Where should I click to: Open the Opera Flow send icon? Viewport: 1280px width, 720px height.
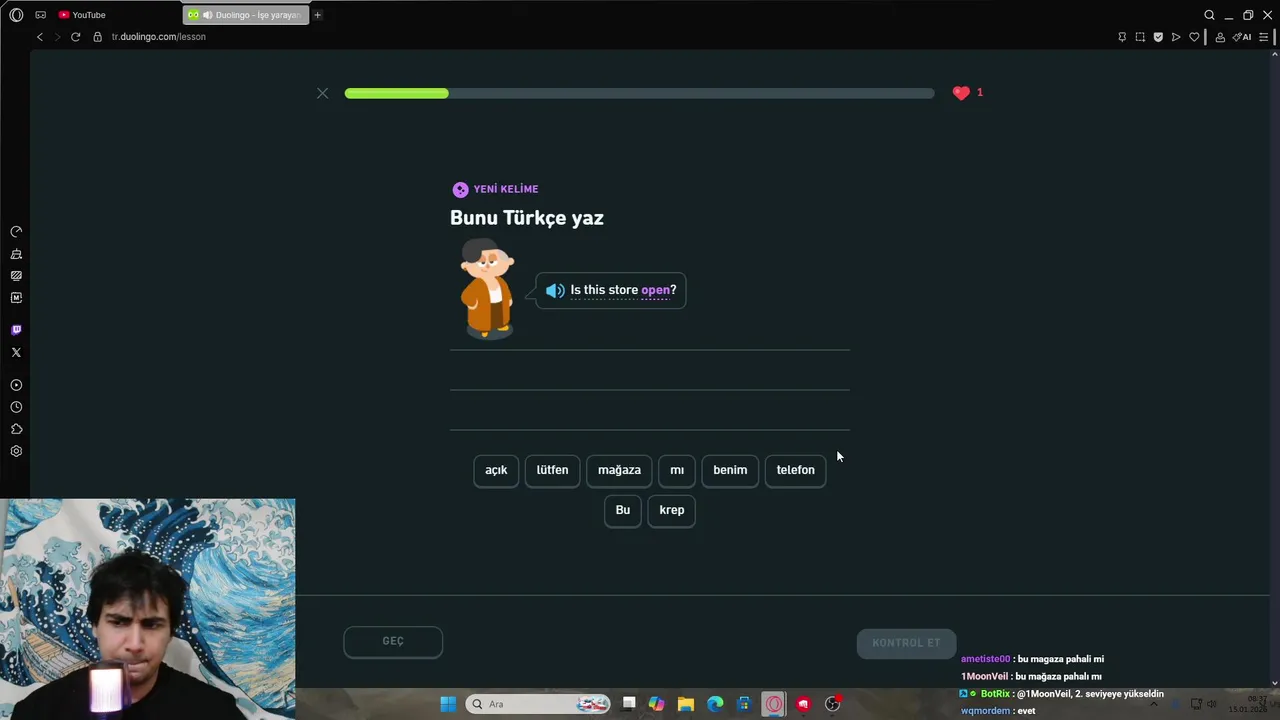point(1176,37)
